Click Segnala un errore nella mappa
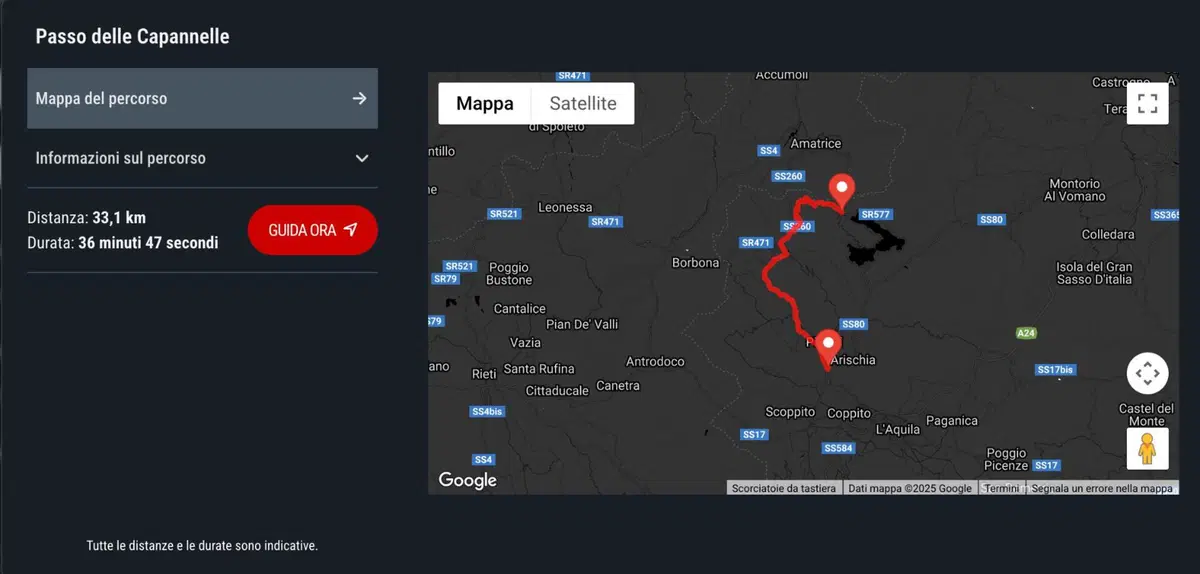Viewport: 1200px width, 574px height. [1102, 488]
